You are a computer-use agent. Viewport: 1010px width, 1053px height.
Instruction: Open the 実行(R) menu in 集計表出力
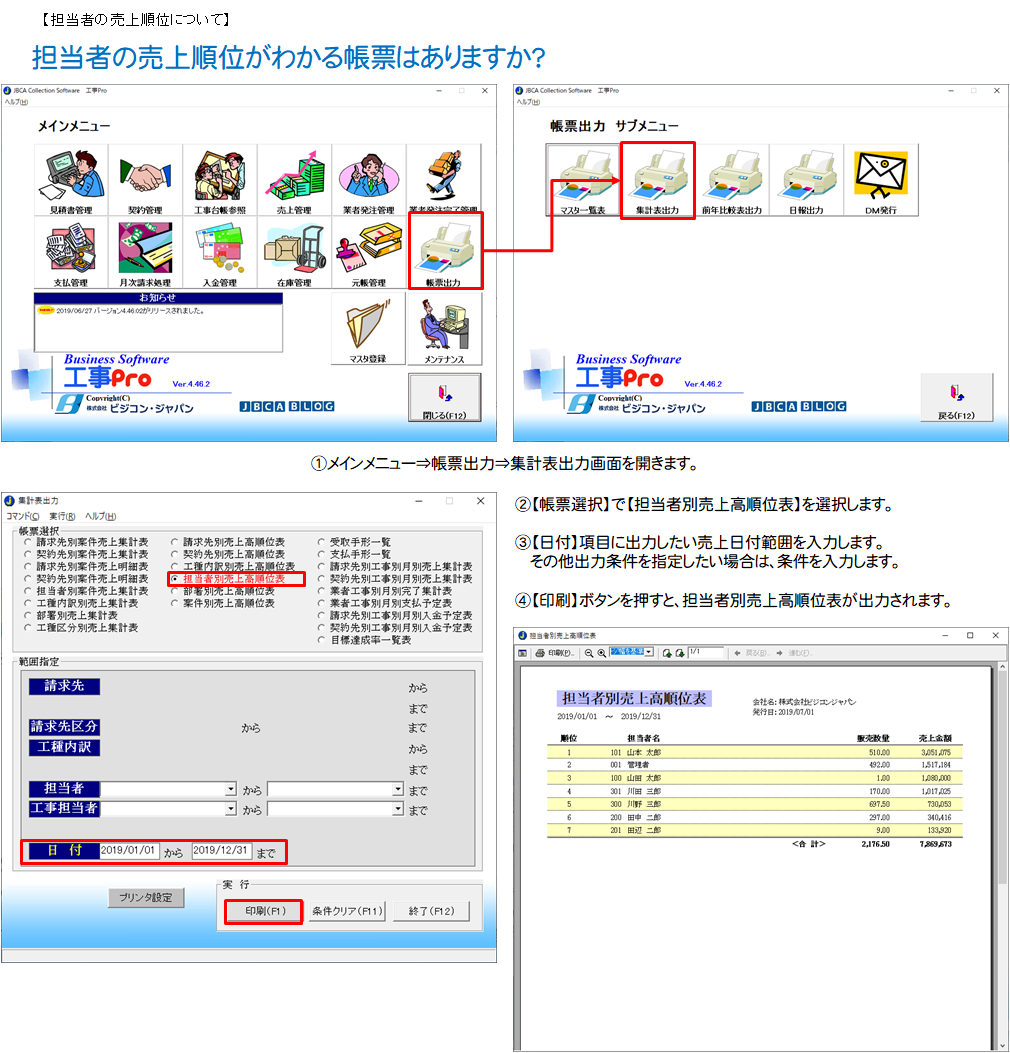[63, 516]
